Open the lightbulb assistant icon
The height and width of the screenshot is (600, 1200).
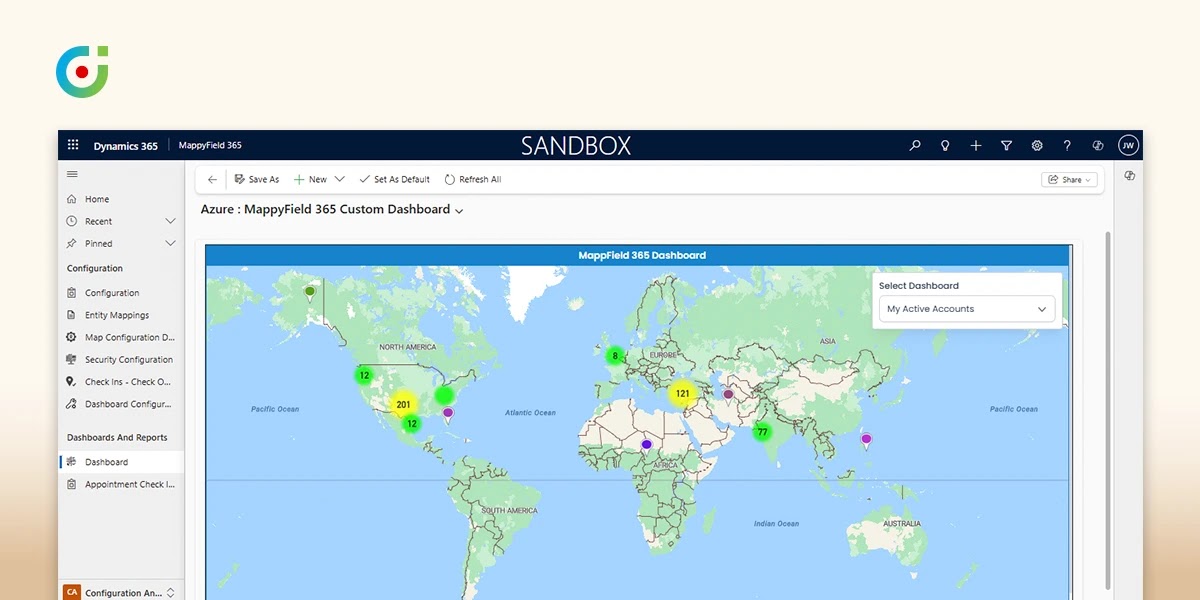(945, 145)
